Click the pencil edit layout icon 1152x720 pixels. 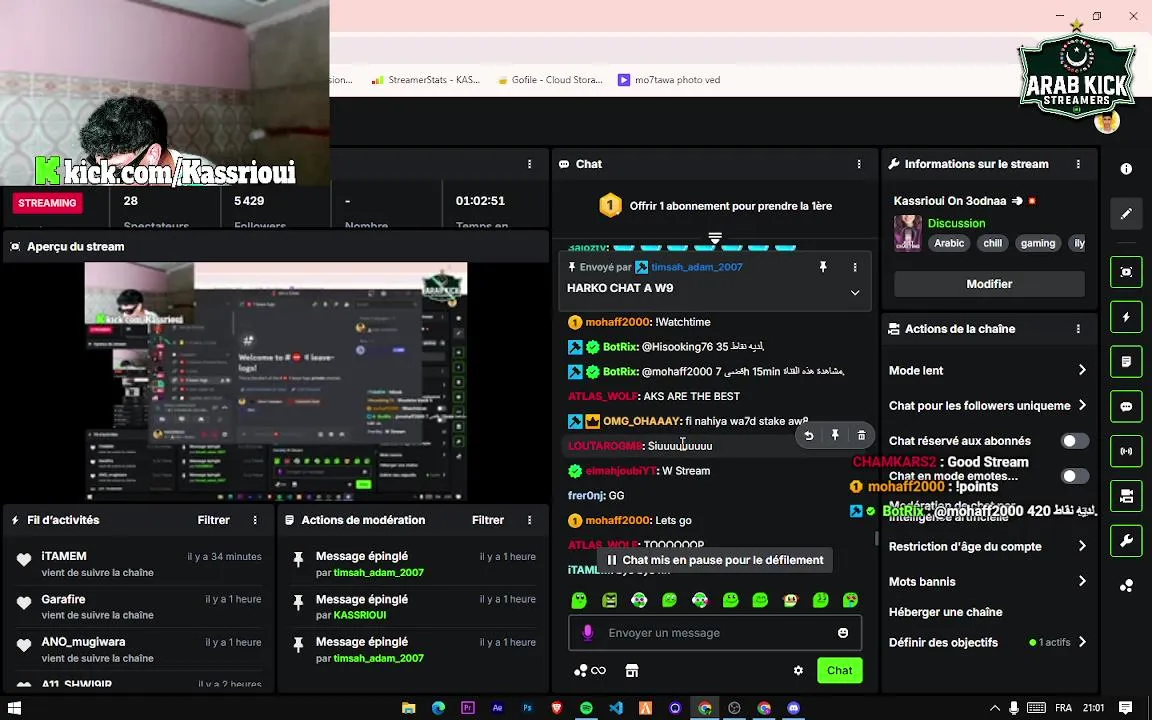1126,214
